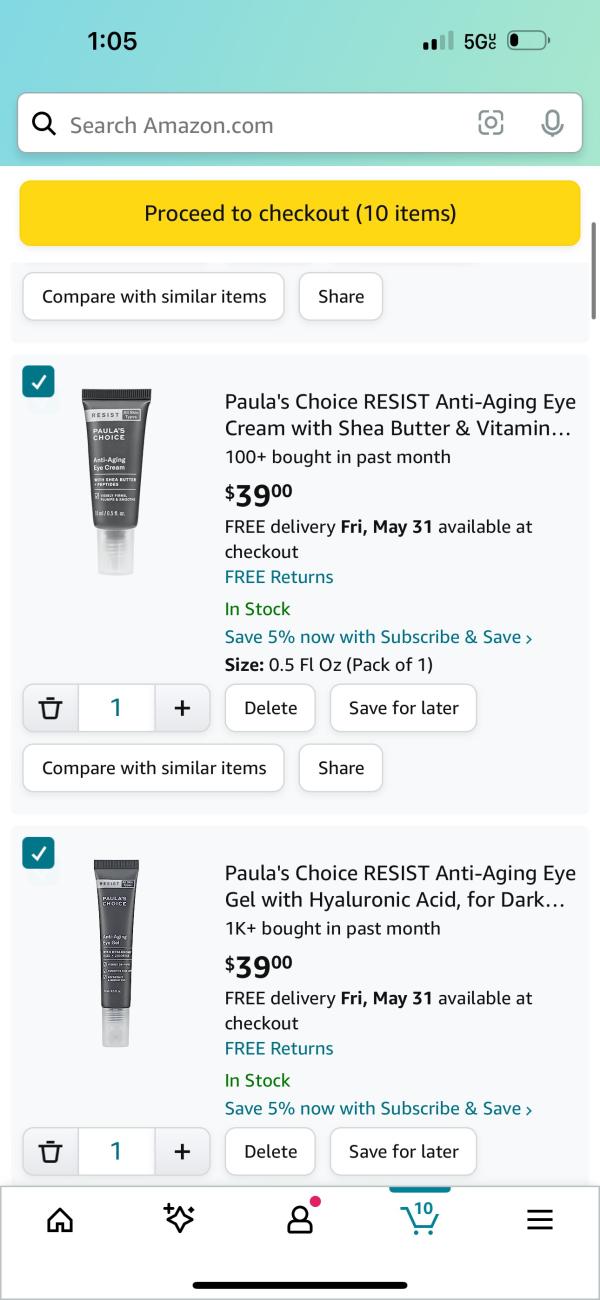Tap the Eye Gel product thumbnail

tap(116, 953)
